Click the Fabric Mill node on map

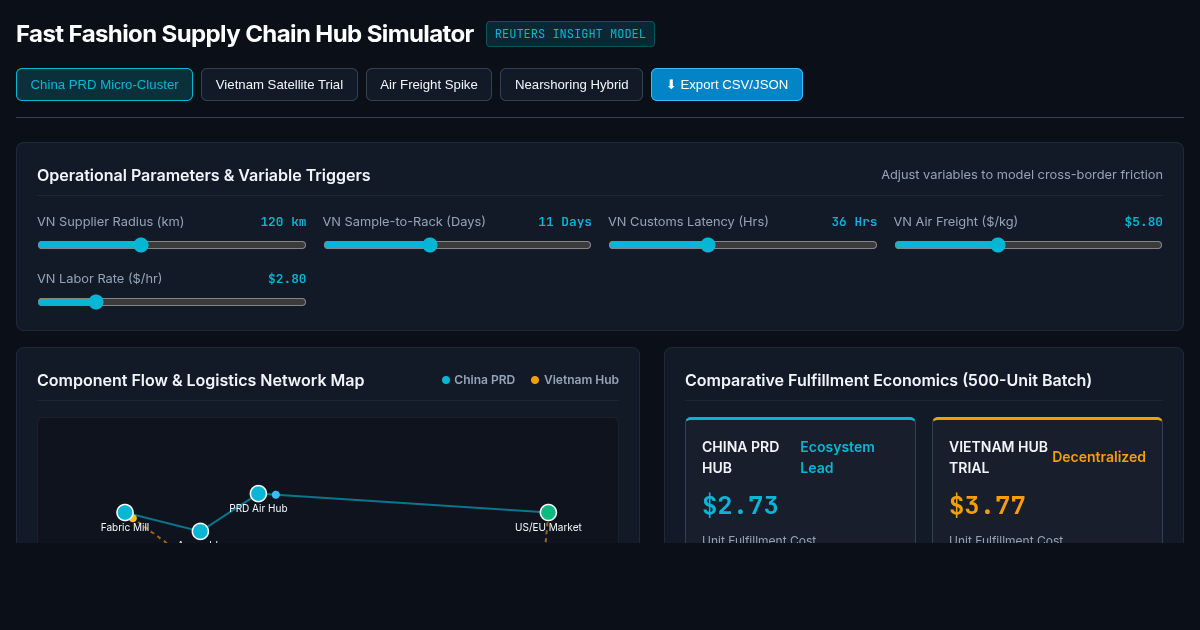coord(125,512)
